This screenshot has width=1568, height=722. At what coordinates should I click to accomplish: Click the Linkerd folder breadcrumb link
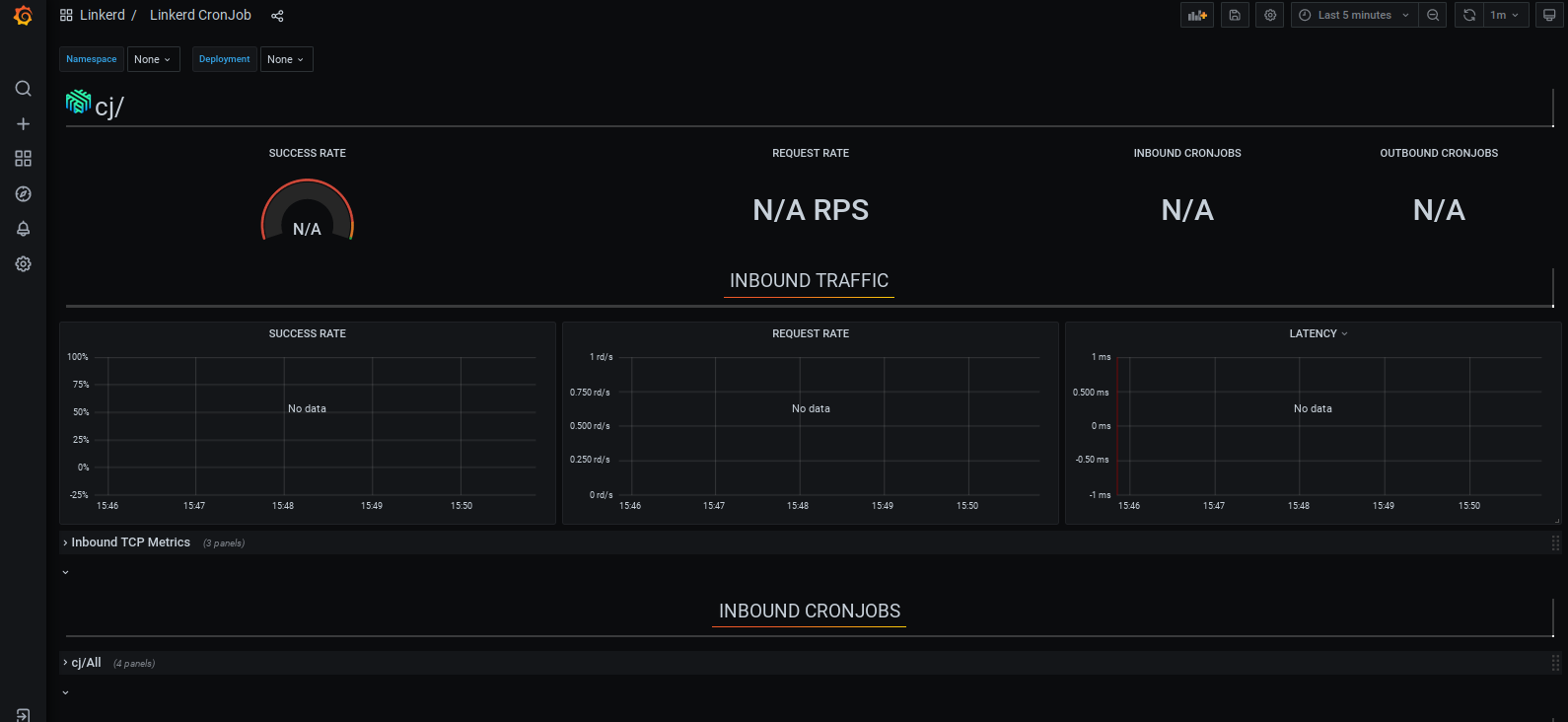[103, 15]
